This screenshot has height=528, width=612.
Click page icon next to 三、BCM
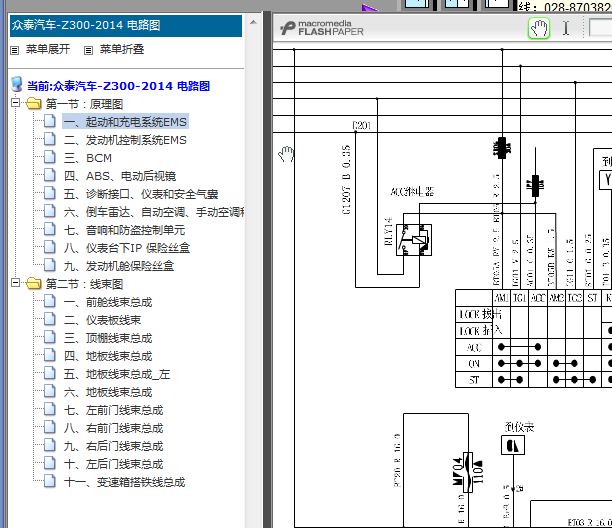pos(50,157)
